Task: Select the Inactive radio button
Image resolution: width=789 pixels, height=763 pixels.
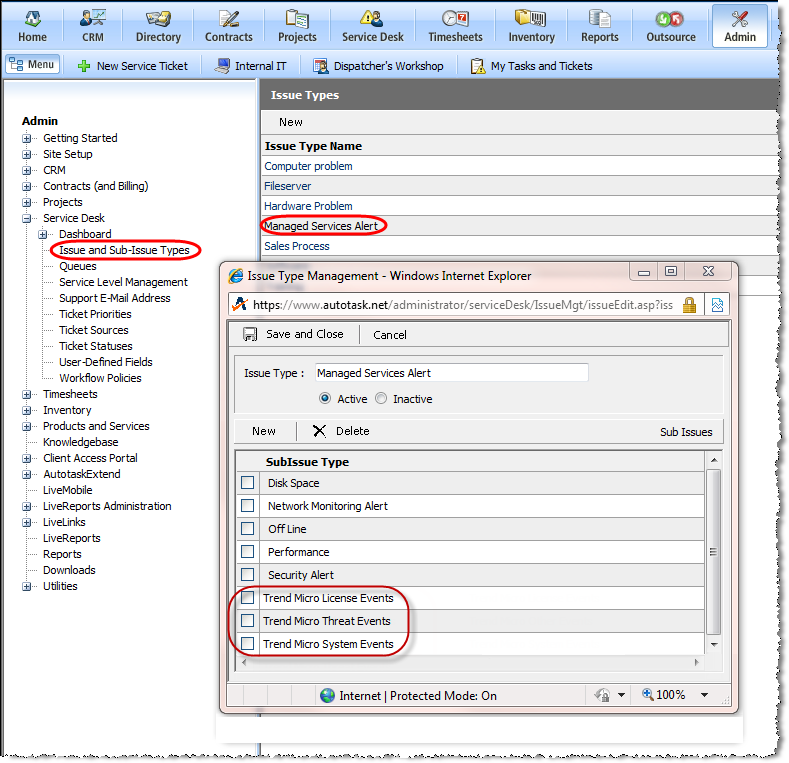Action: click(381, 399)
